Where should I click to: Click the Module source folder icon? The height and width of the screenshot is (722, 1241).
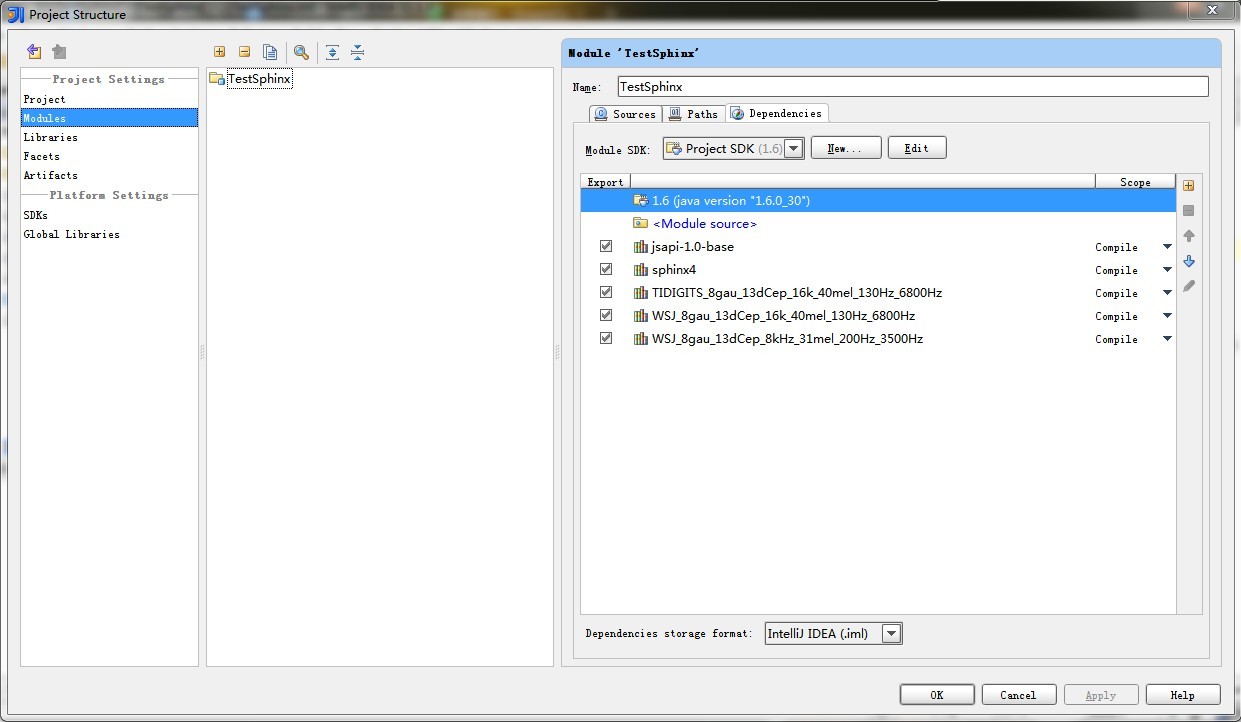(x=640, y=223)
